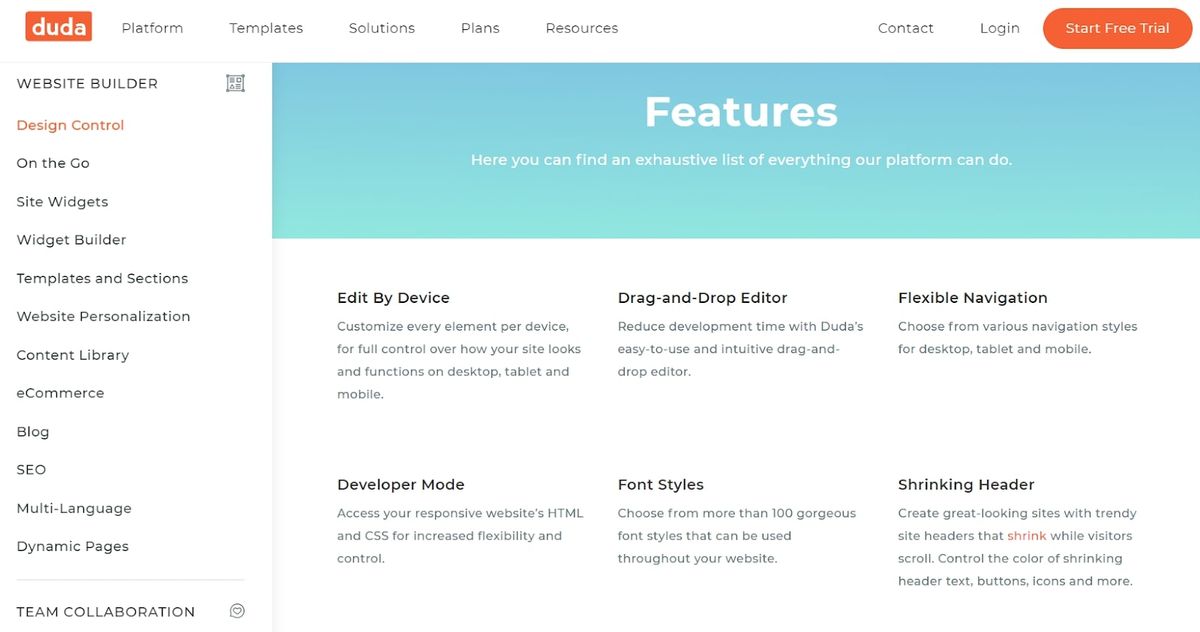
Task: Click the Duda logo
Action: point(58,27)
